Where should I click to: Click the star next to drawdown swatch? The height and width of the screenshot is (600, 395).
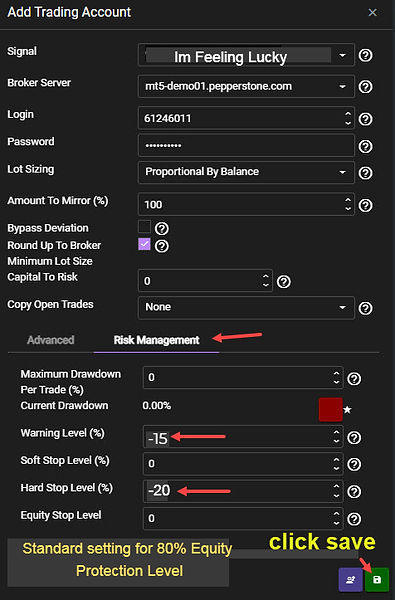[x=347, y=410]
